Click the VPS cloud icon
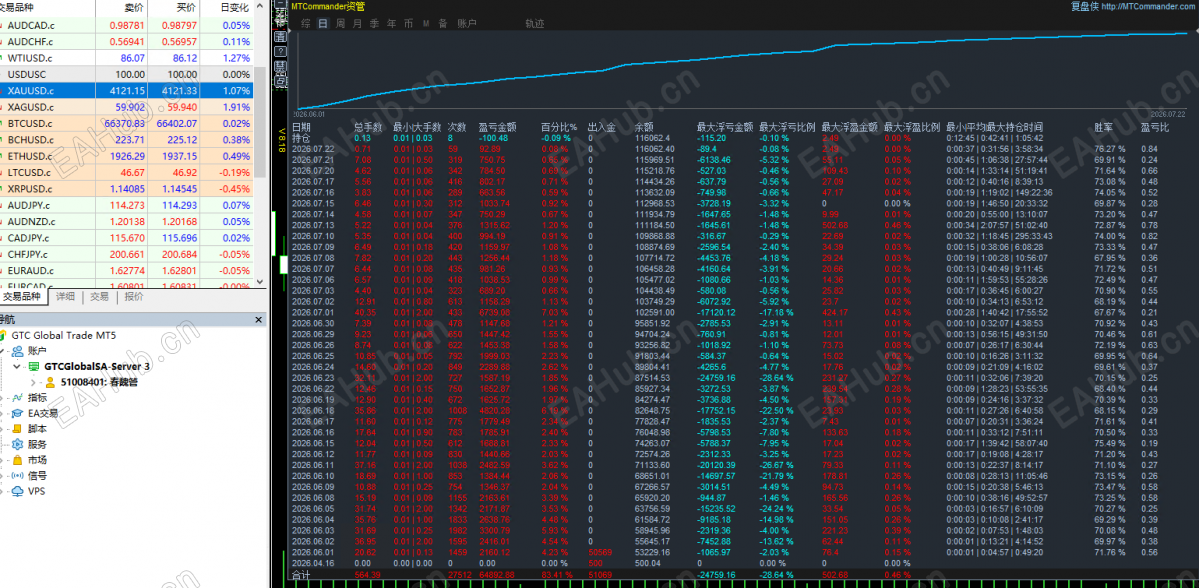1199x588 pixels. click(x=17, y=492)
